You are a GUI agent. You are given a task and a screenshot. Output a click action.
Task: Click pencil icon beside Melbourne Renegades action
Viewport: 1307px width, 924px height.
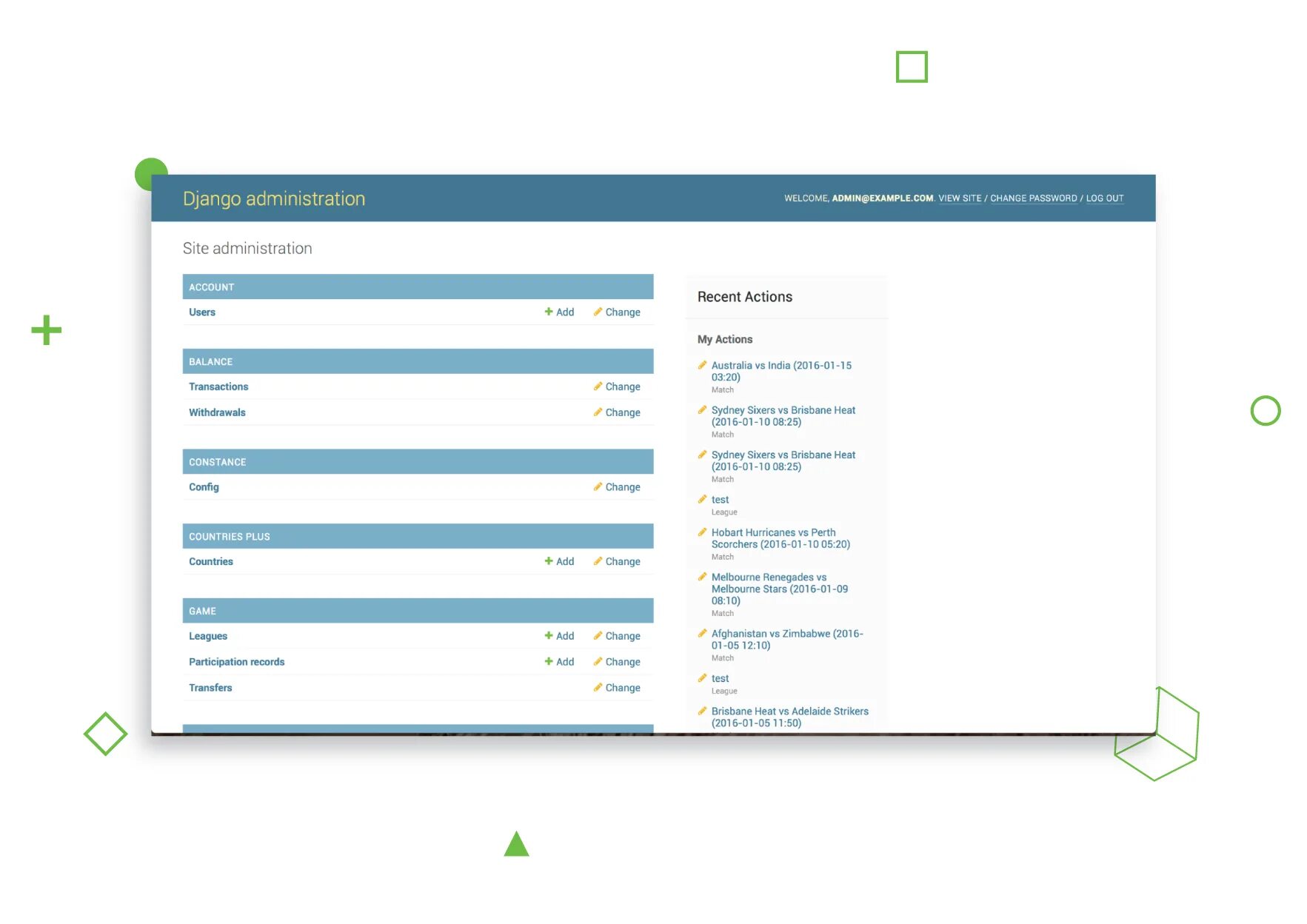click(x=702, y=576)
